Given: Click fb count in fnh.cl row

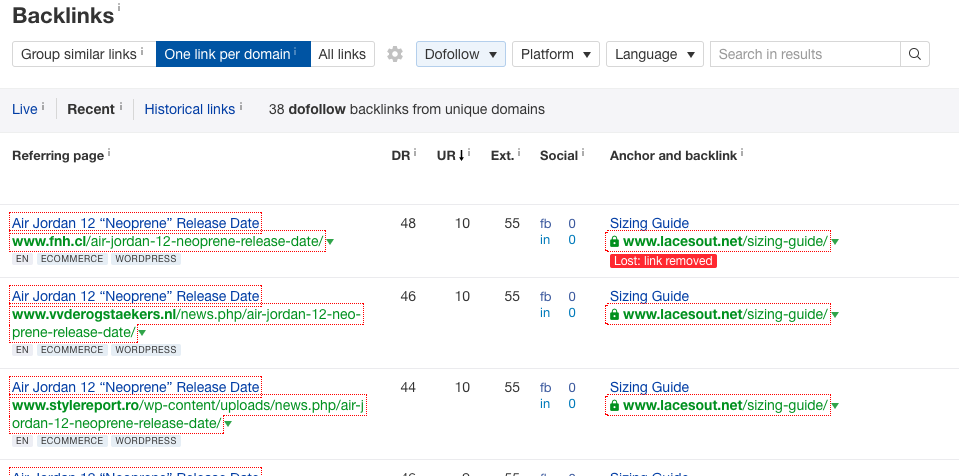Looking at the screenshot, I should coord(571,224).
